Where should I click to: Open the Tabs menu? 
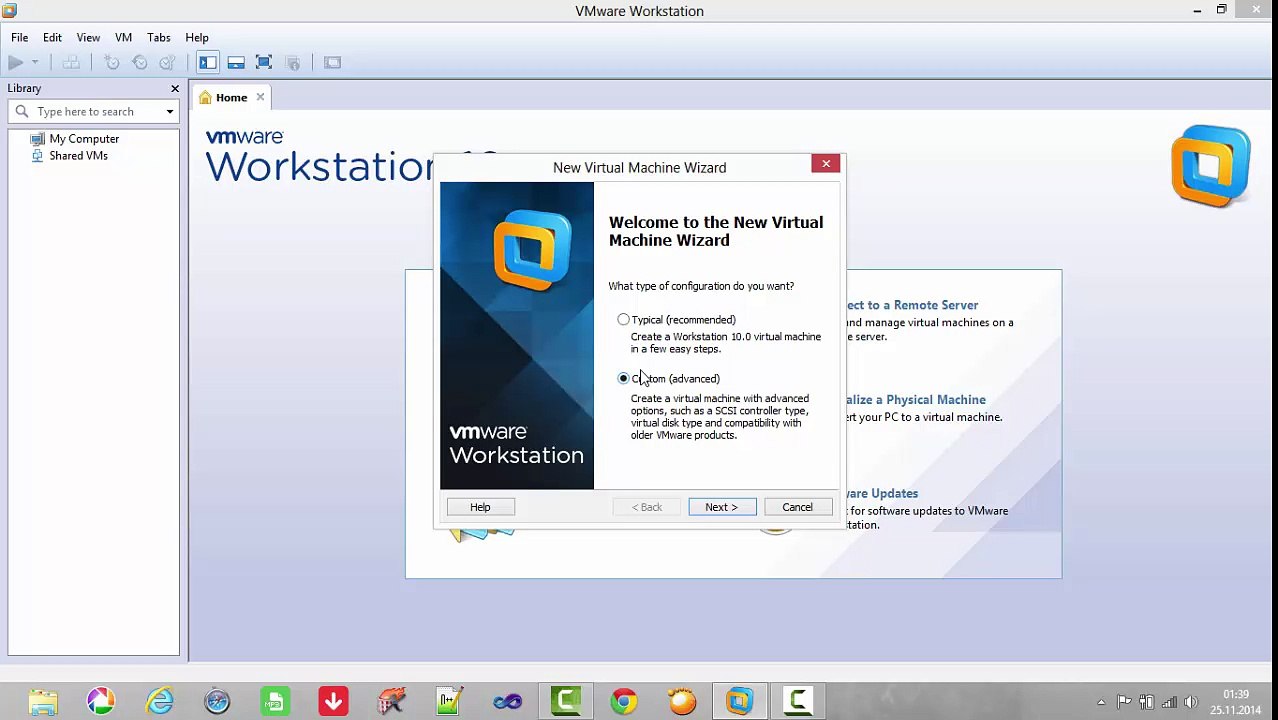coord(158,37)
